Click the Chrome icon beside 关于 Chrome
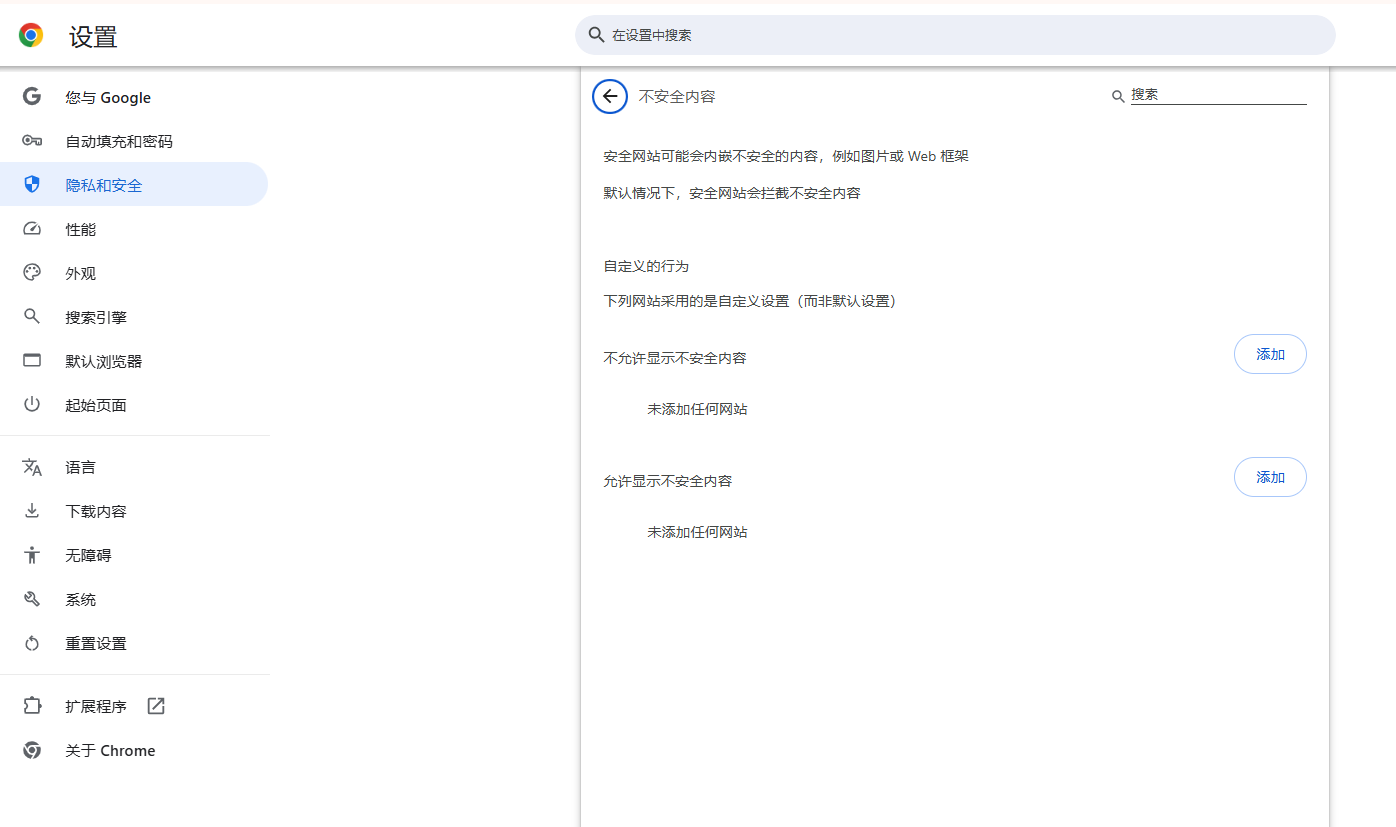1396x827 pixels. coord(32,750)
